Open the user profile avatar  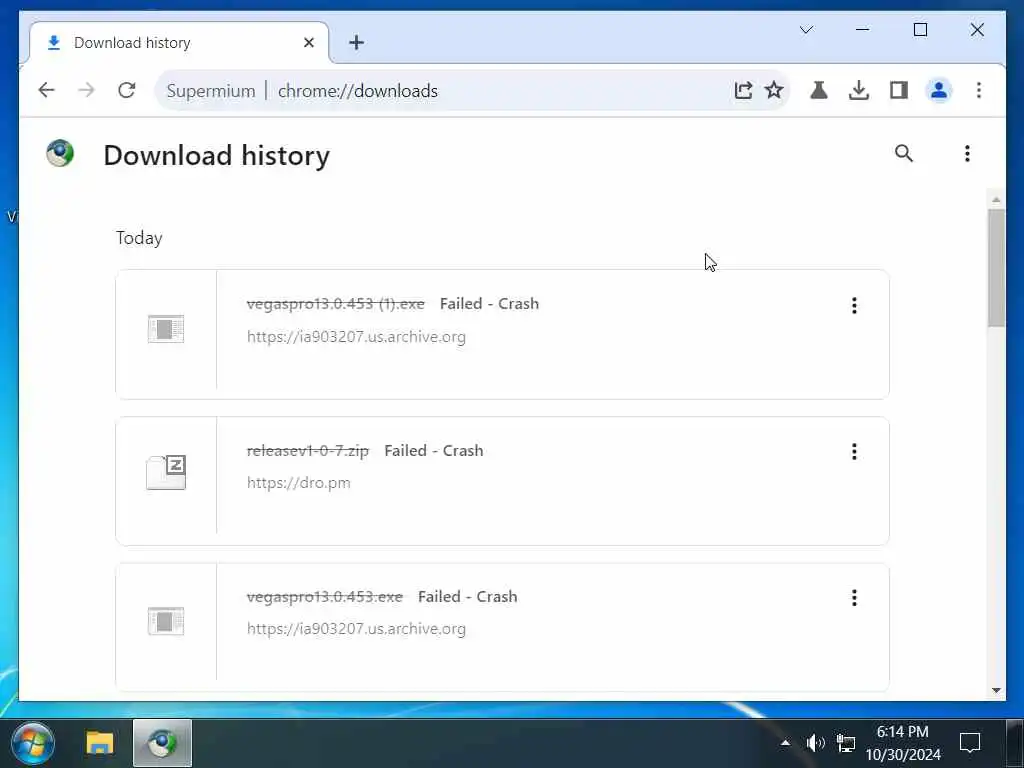coord(939,90)
